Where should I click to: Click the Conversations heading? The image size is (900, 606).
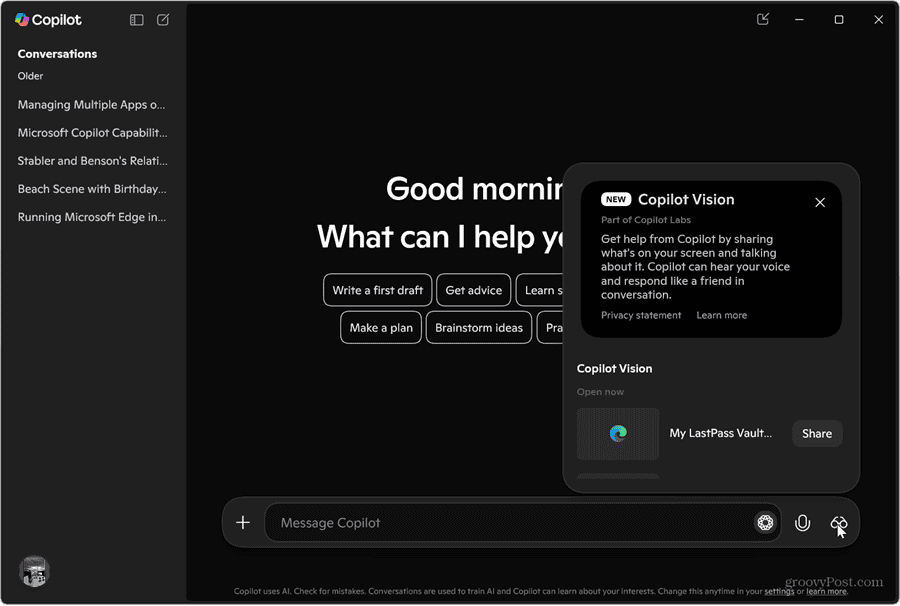[x=57, y=54]
